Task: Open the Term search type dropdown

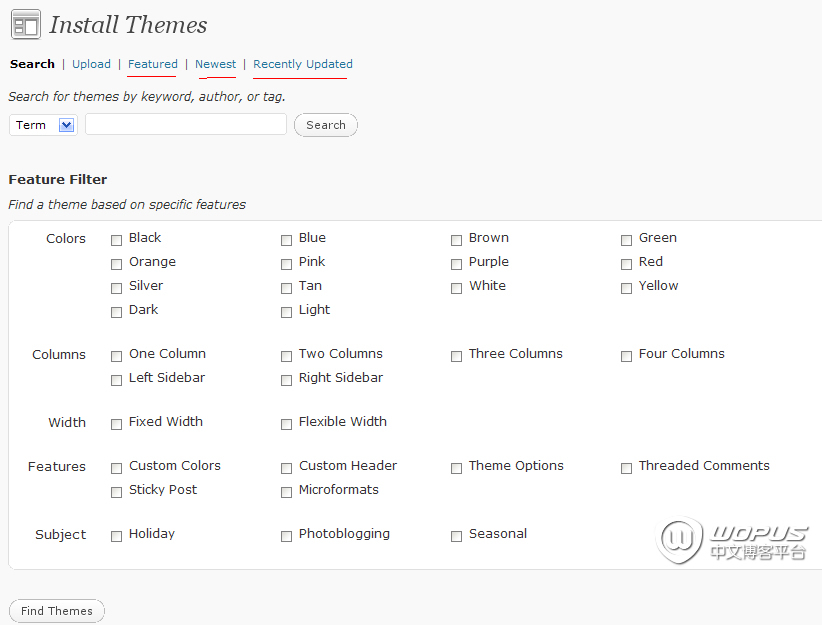Action: click(43, 125)
